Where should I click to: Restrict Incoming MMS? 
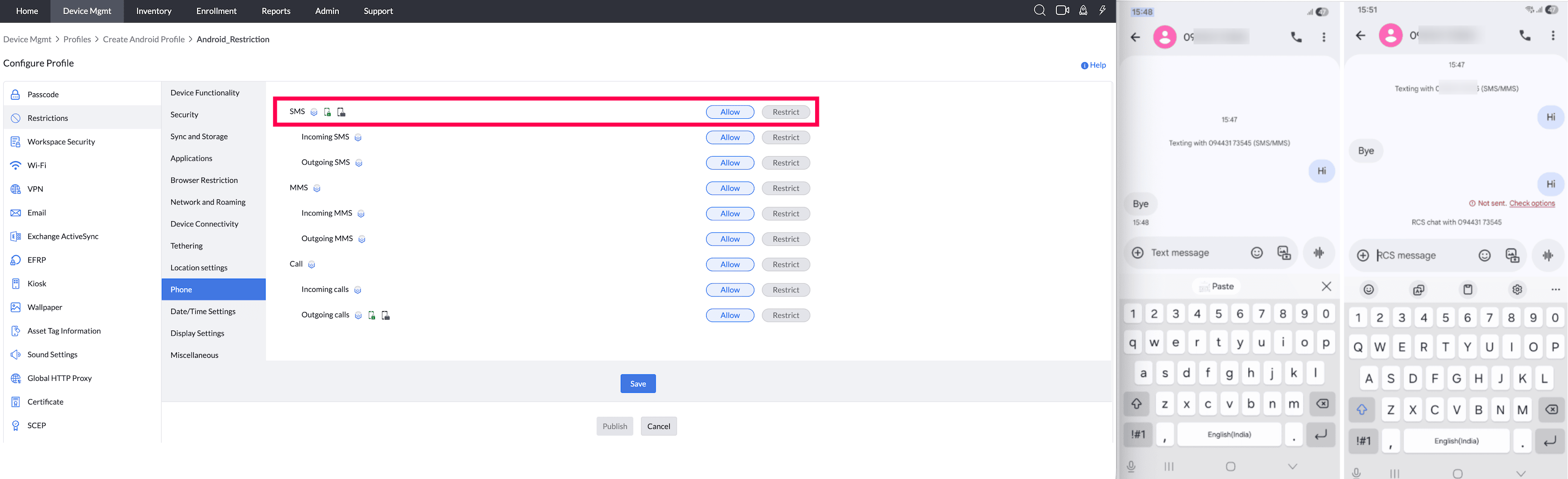tap(786, 214)
